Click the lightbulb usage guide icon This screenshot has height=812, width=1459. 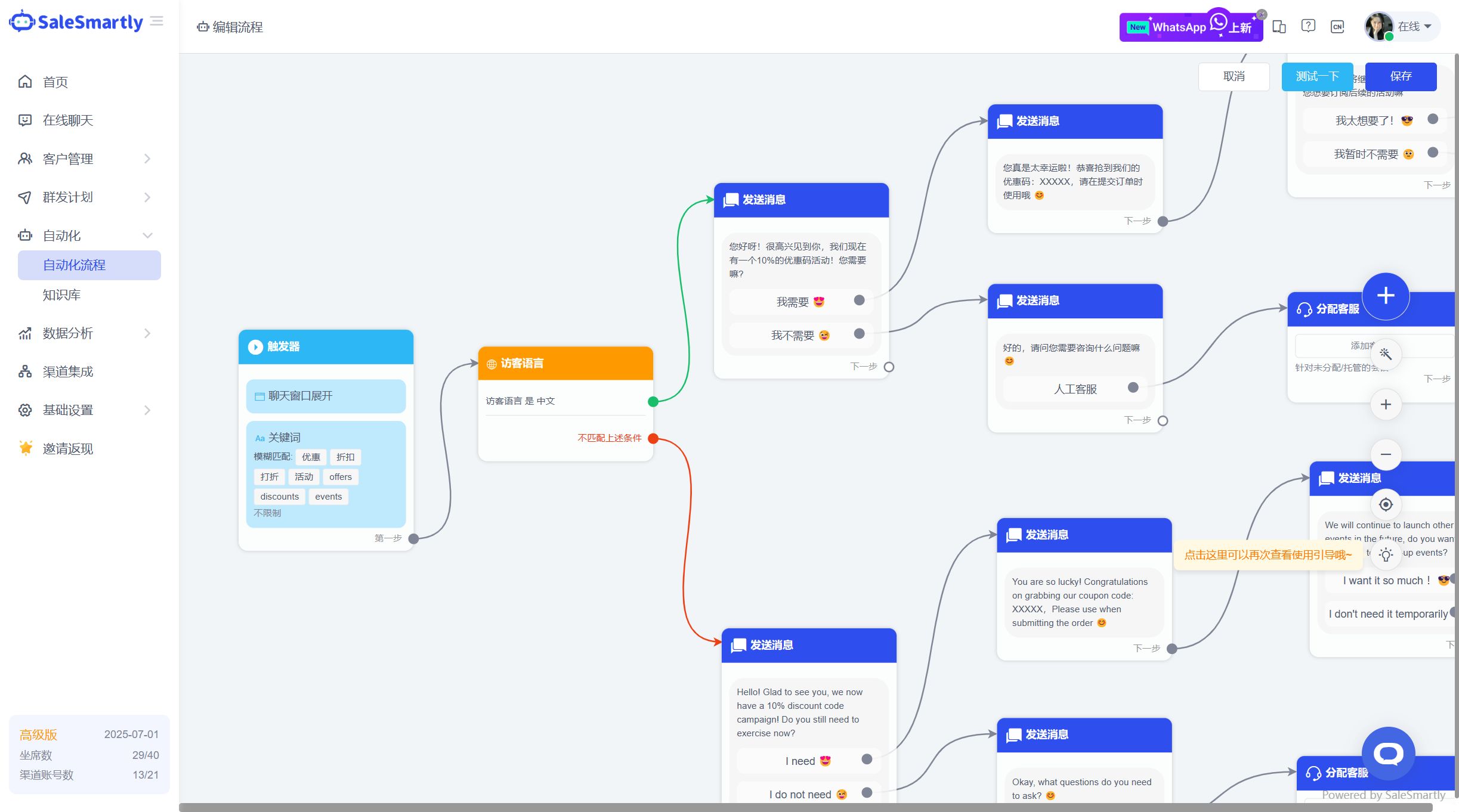[1386, 554]
